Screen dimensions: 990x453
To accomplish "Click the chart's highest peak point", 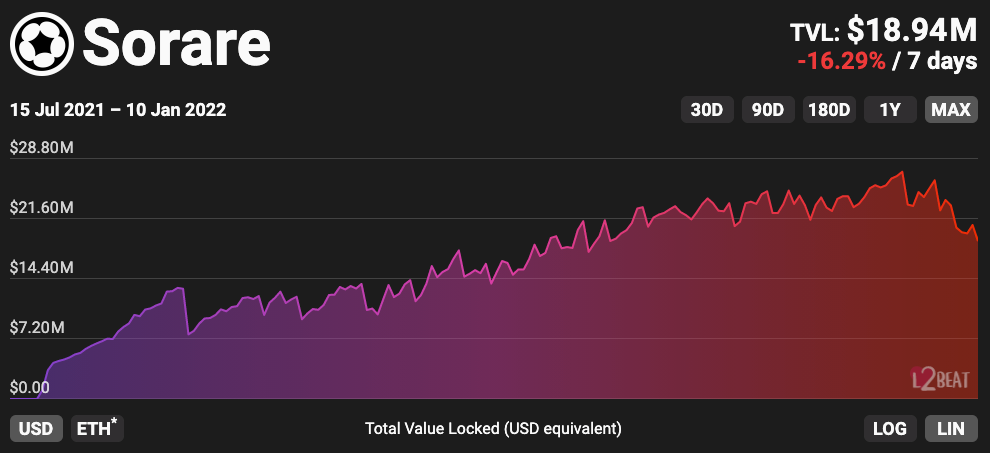I will pos(903,172).
